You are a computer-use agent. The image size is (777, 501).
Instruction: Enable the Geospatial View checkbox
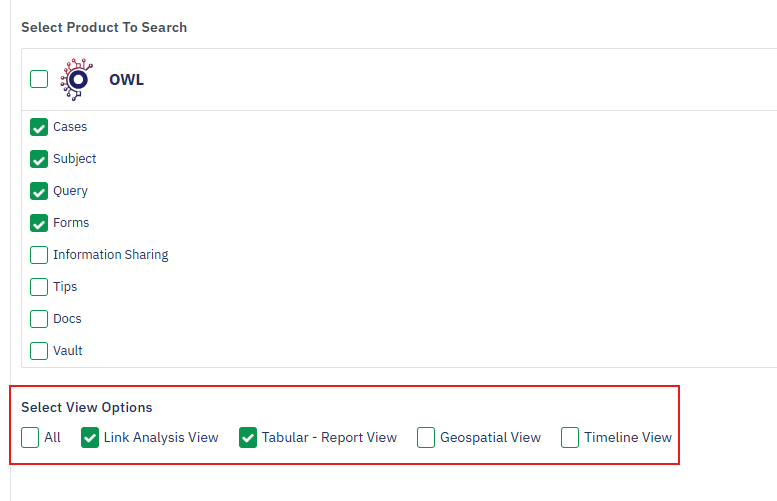coord(426,437)
